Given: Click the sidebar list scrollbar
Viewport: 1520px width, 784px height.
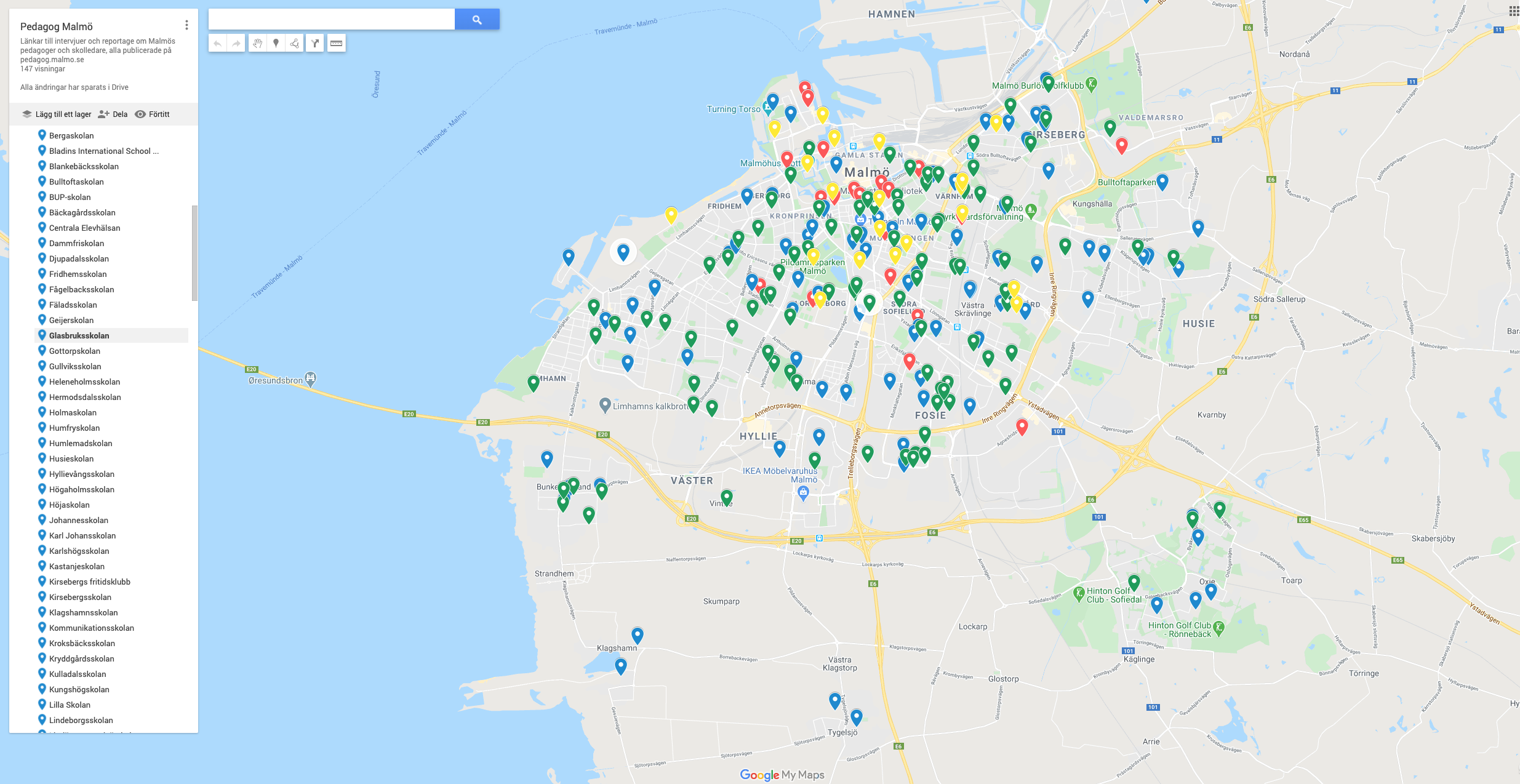Looking at the screenshot, I should (194, 253).
